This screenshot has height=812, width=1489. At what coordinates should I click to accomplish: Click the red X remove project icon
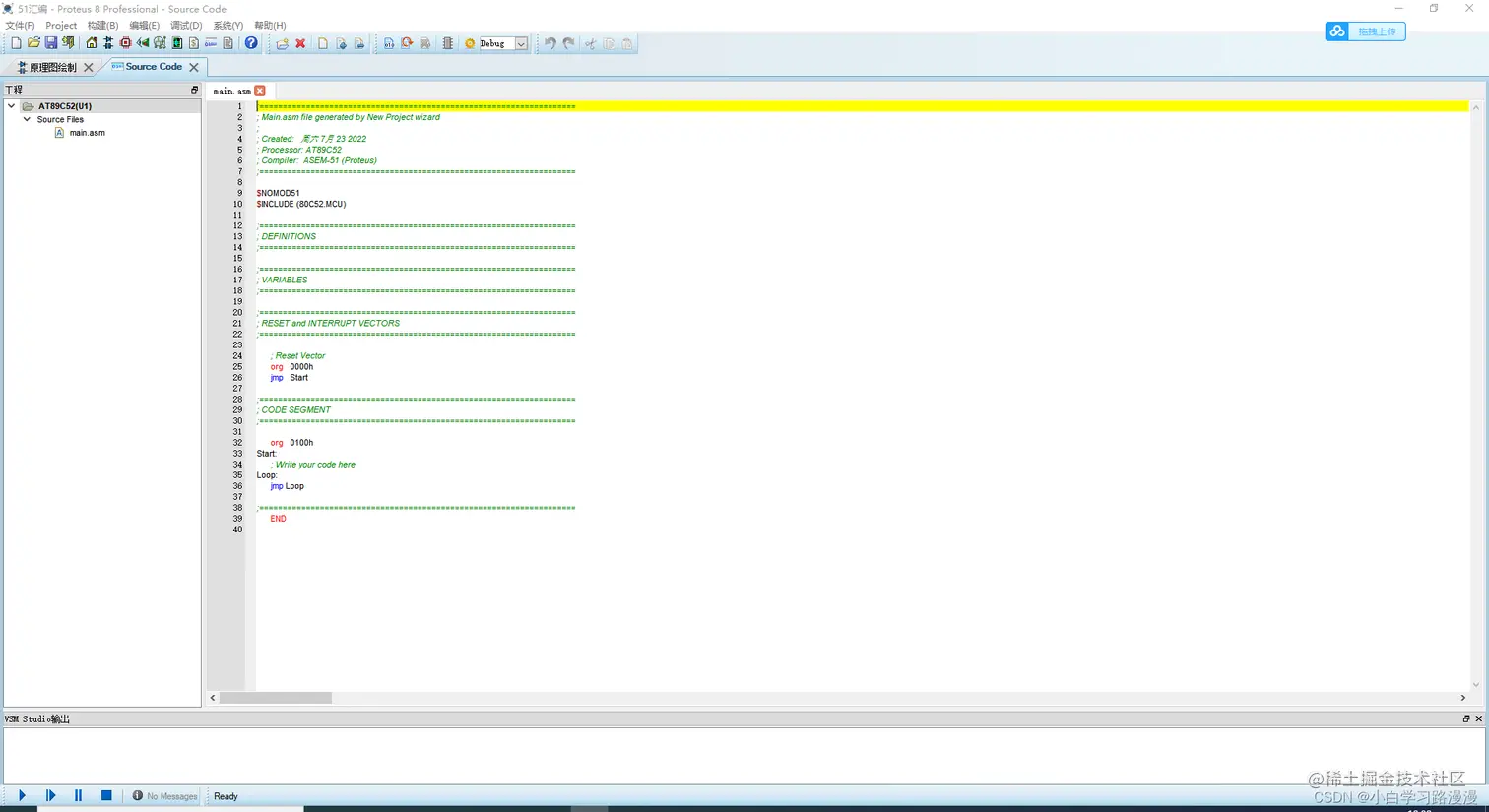(300, 43)
